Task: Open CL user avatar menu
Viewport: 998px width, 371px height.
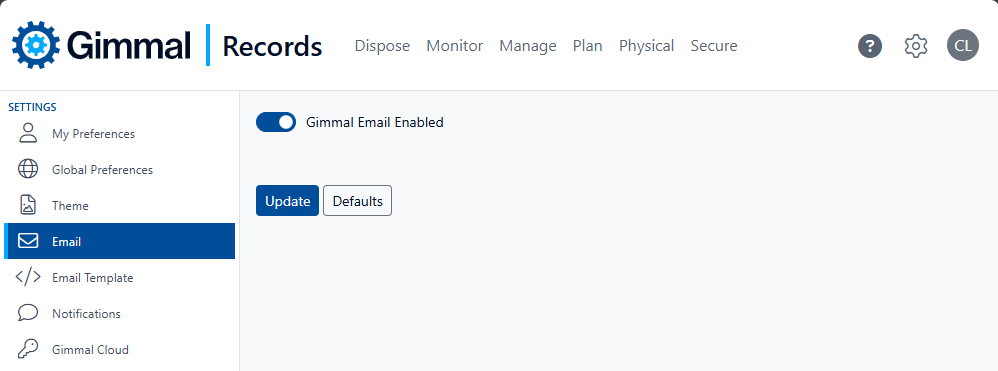Action: pyautogui.click(x=962, y=46)
